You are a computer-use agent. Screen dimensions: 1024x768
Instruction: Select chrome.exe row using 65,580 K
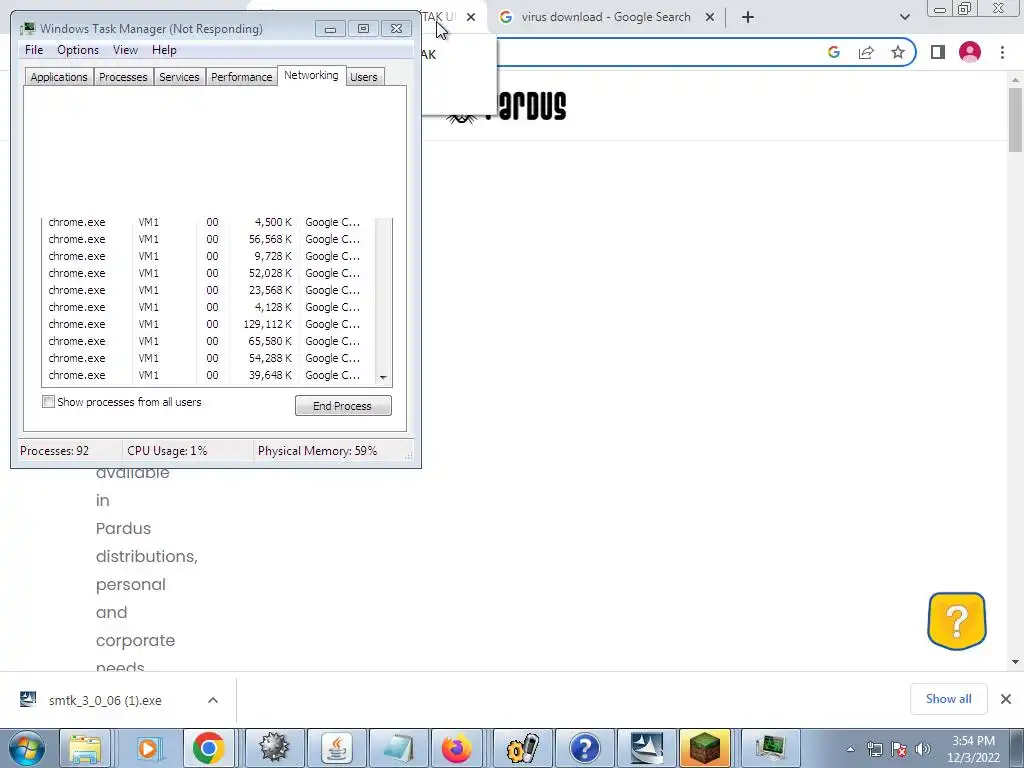coord(209,341)
